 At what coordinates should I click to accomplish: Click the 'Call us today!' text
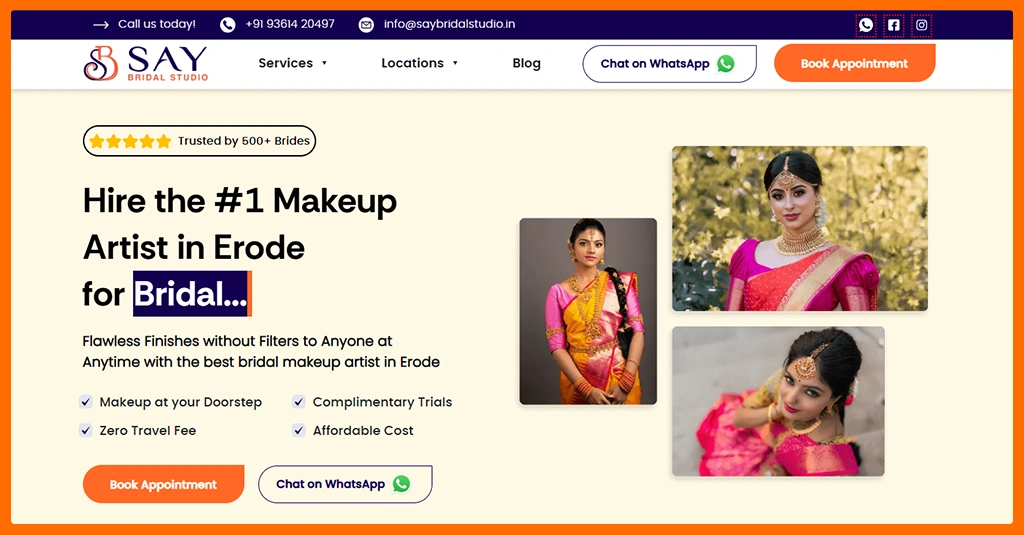pyautogui.click(x=157, y=24)
